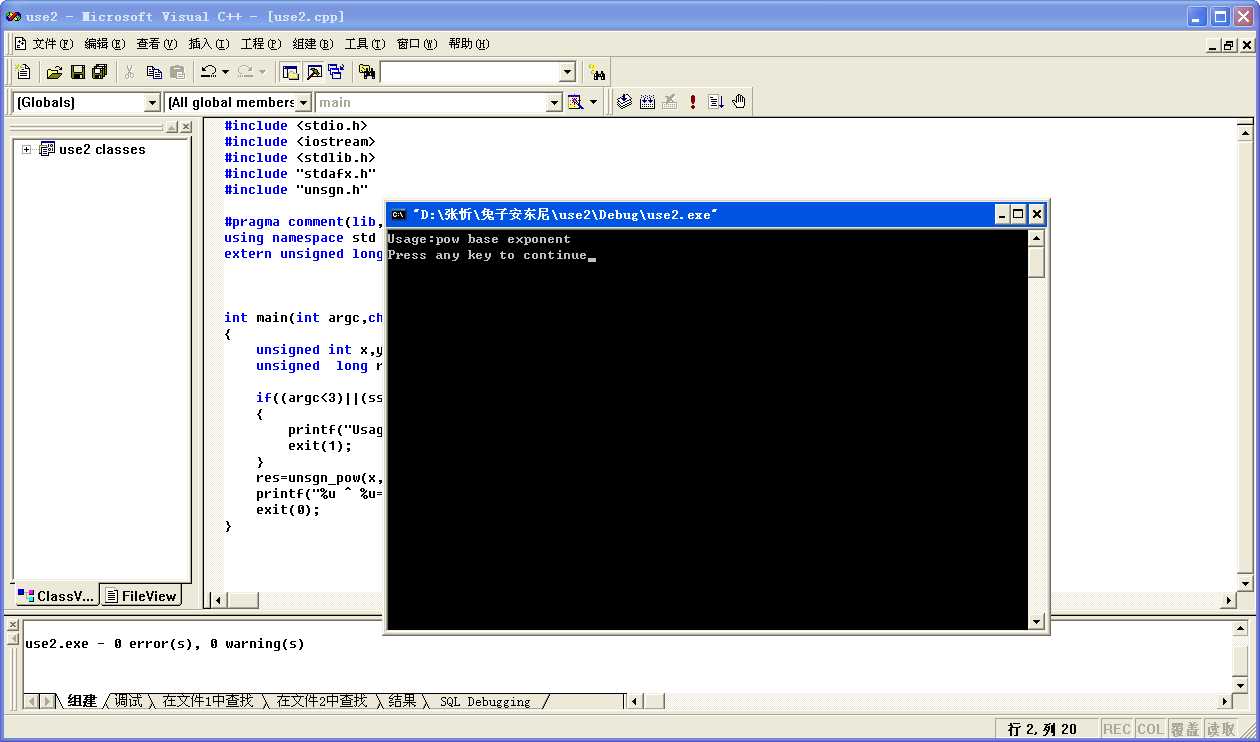Open the 工程 (Project) menu
Screen dimensions: 1260x742
(x=261, y=43)
